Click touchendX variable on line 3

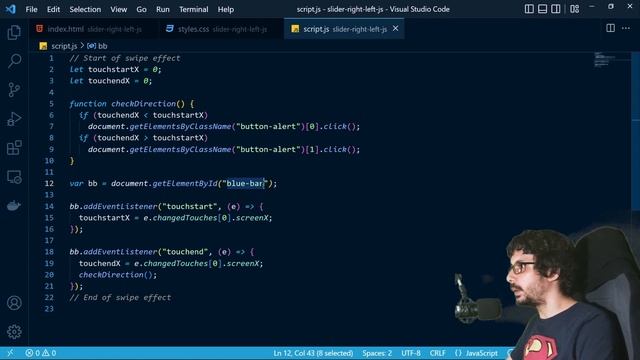point(109,81)
